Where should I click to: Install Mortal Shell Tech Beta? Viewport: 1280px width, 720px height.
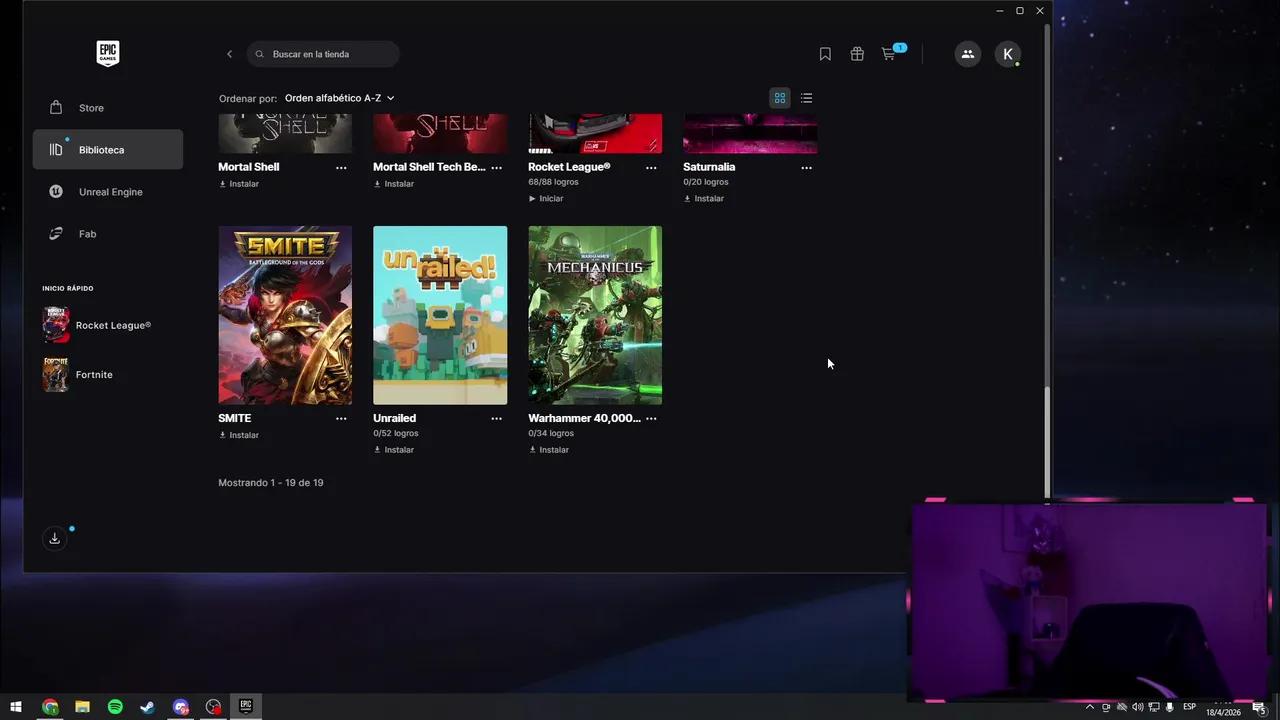point(394,184)
